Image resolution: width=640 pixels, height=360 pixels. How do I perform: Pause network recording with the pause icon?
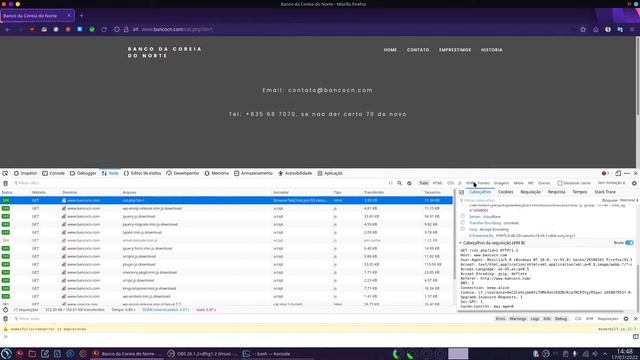click(x=391, y=183)
